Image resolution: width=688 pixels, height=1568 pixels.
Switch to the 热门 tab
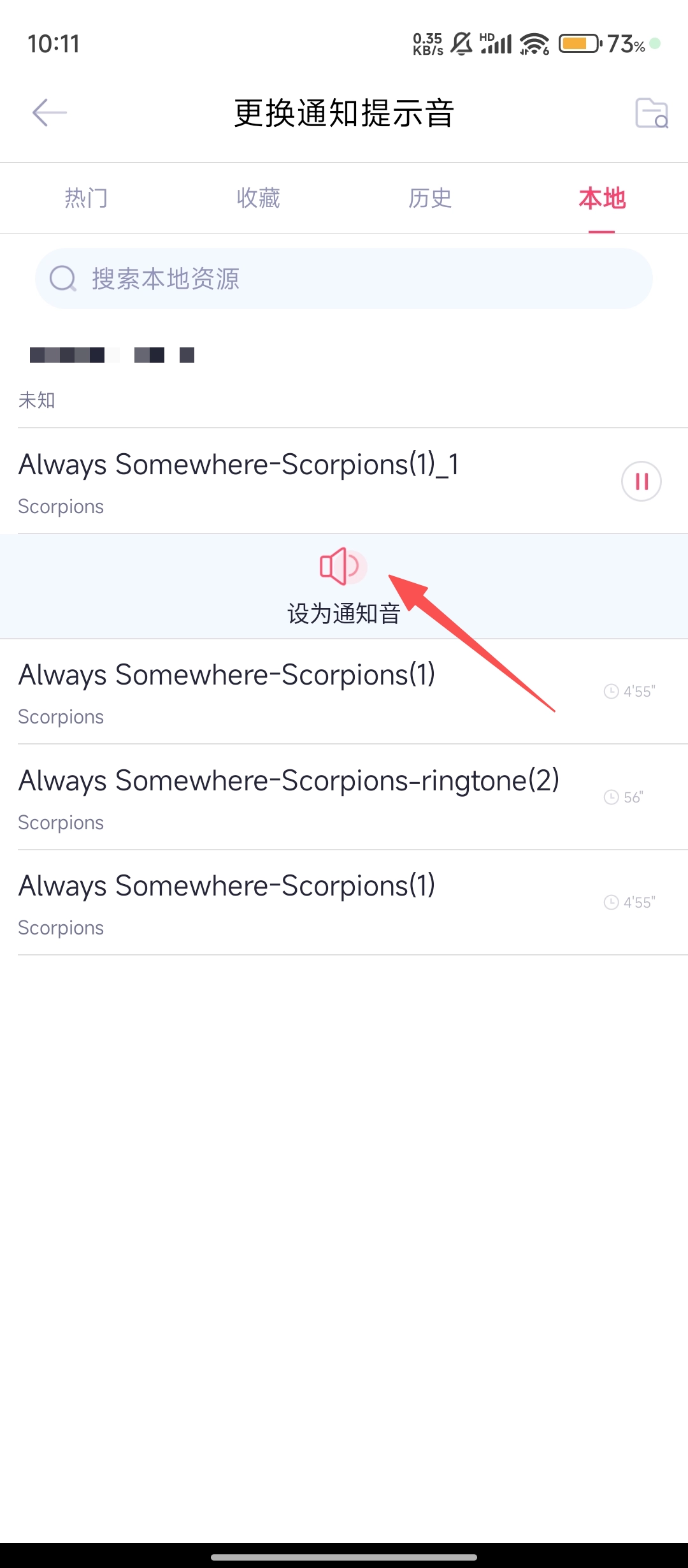[x=86, y=198]
